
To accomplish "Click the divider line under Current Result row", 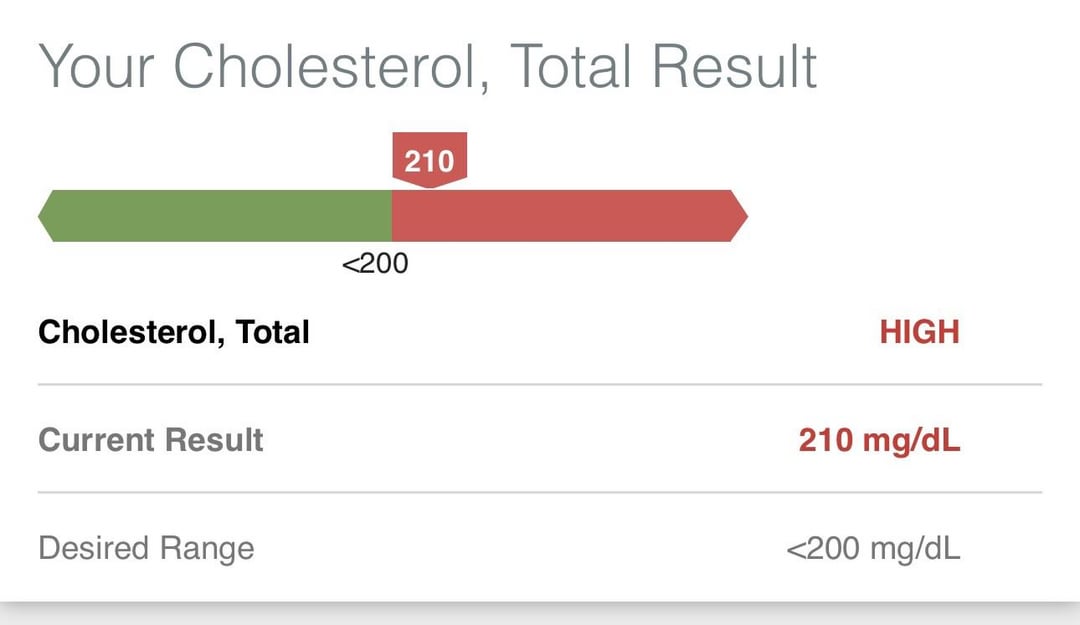I will (540, 492).
